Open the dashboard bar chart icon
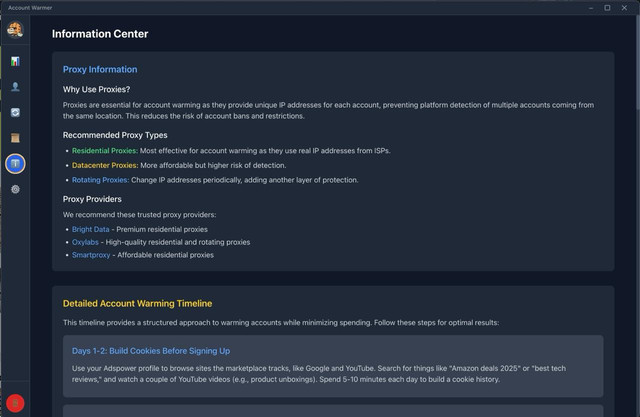 point(15,61)
